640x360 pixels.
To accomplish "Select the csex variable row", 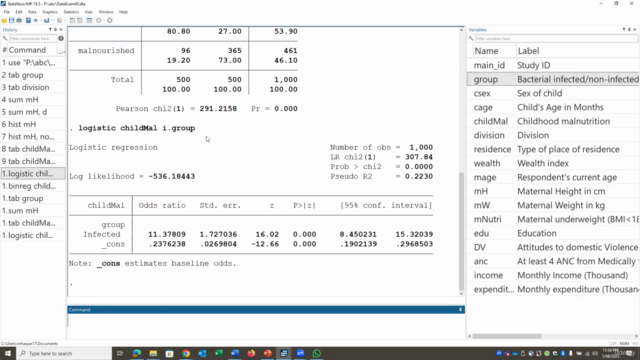I will tap(553, 93).
